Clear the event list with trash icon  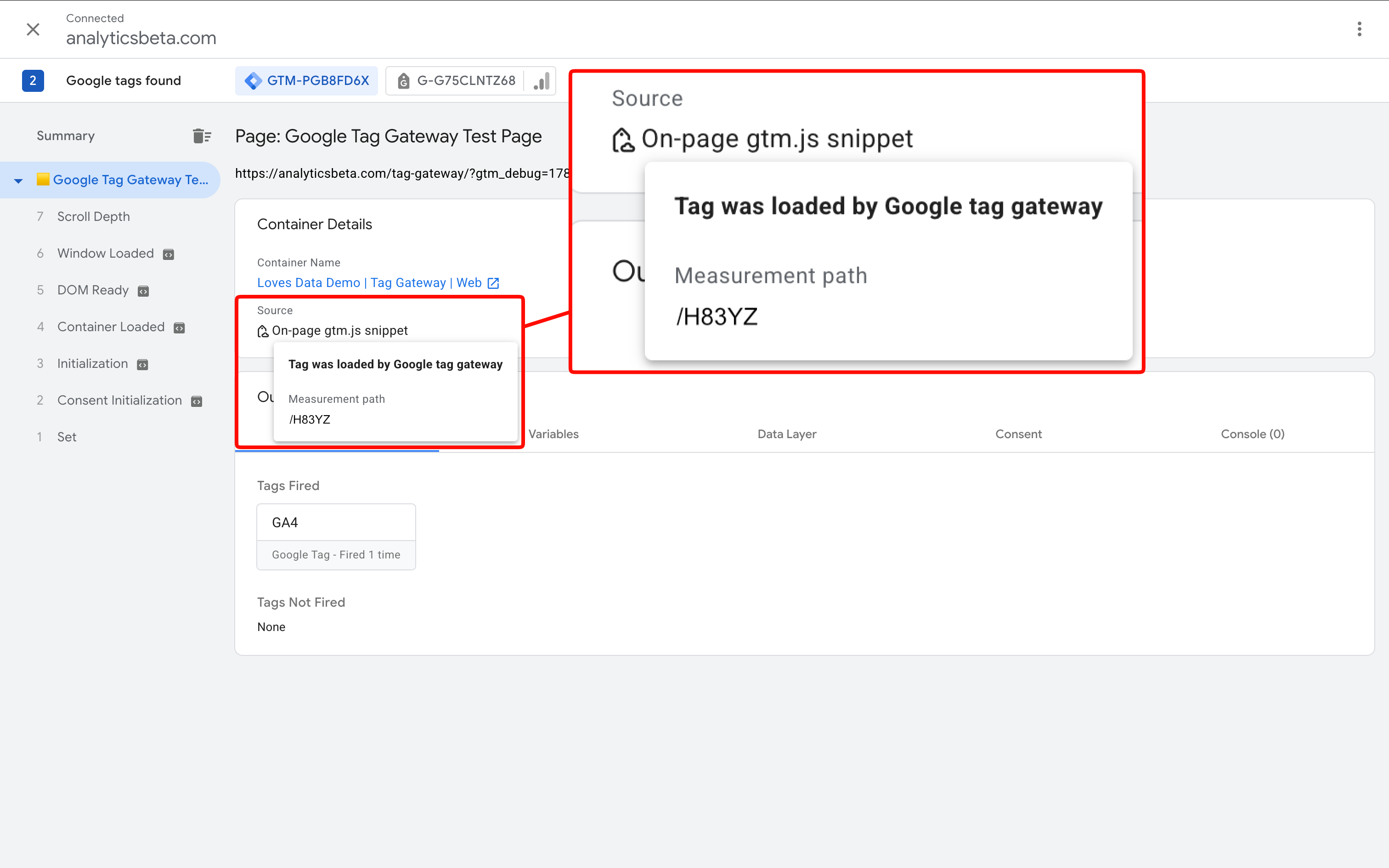click(202, 136)
